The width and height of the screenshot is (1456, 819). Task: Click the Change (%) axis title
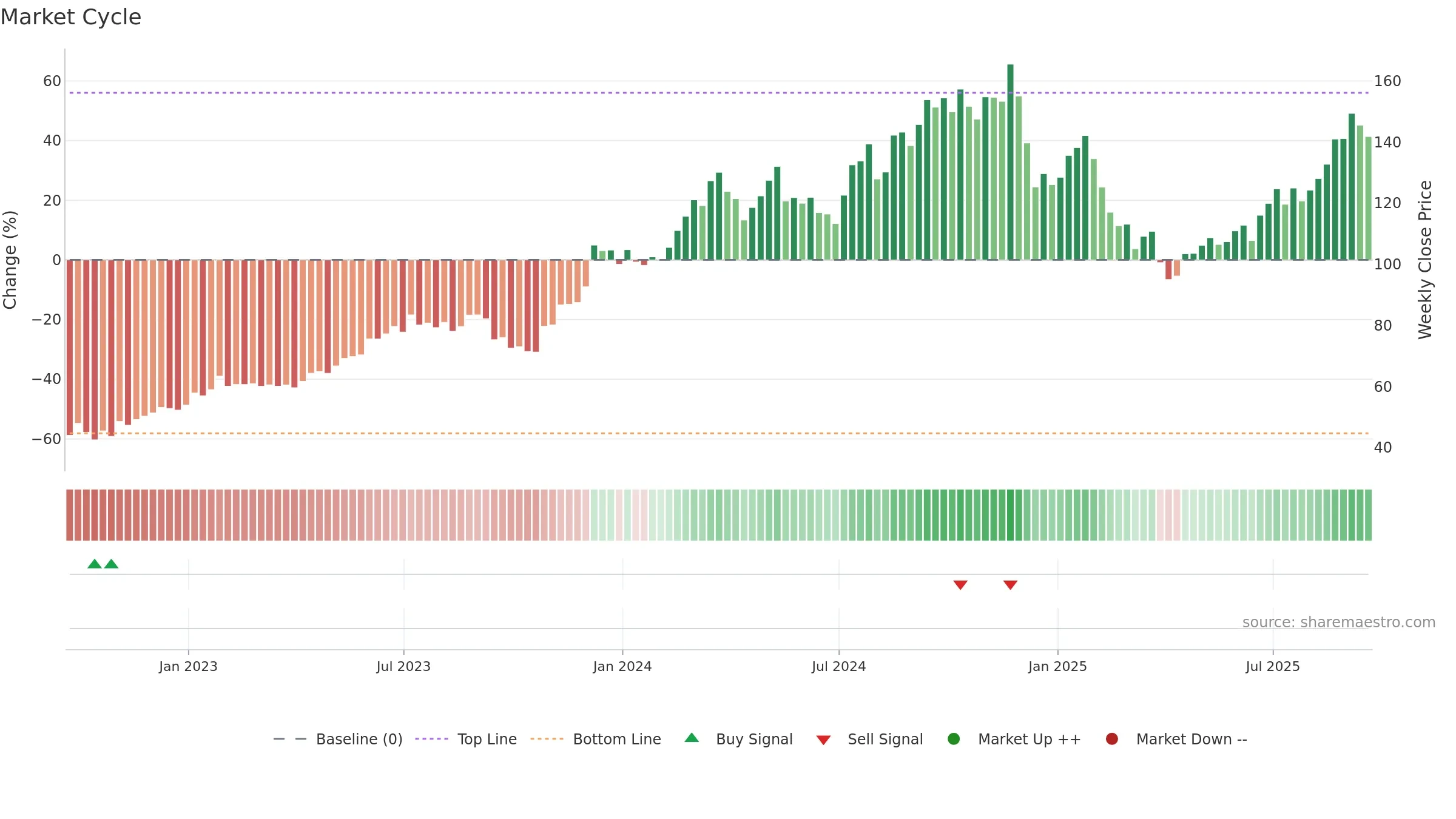pos(10,260)
